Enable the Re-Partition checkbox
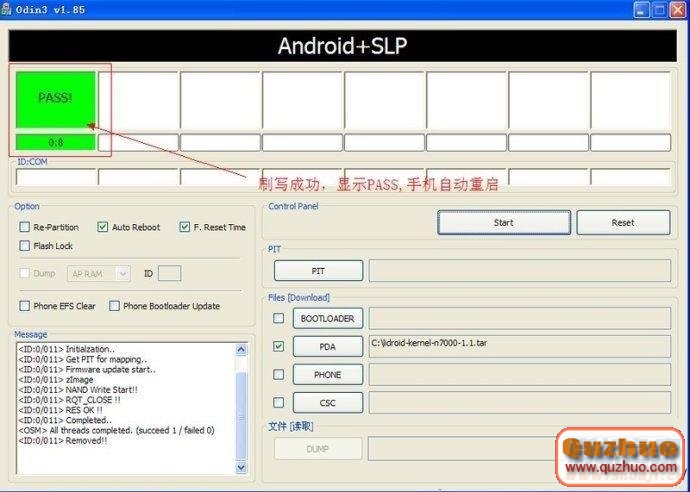The image size is (690, 492). tap(25, 227)
